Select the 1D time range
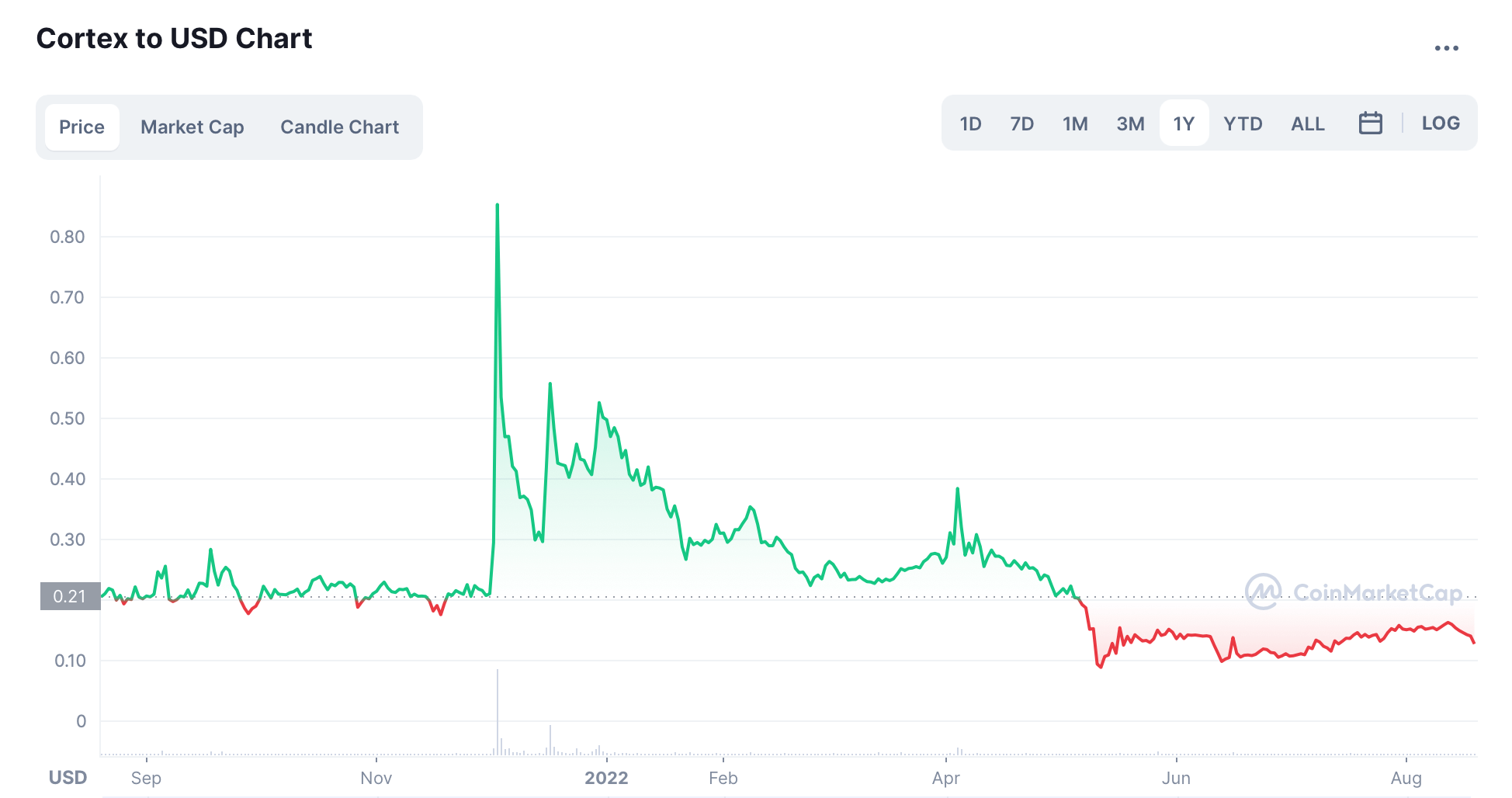This screenshot has width=1512, height=798. pos(970,124)
